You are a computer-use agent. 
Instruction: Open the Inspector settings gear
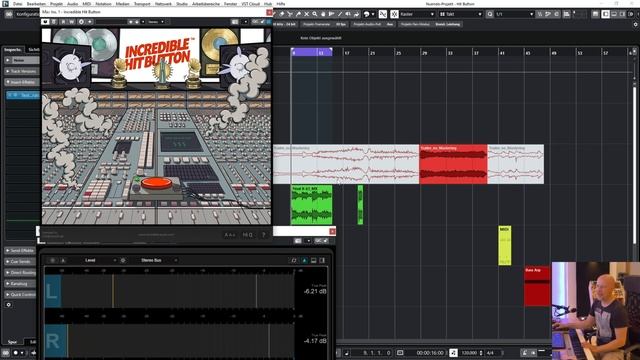(9, 304)
